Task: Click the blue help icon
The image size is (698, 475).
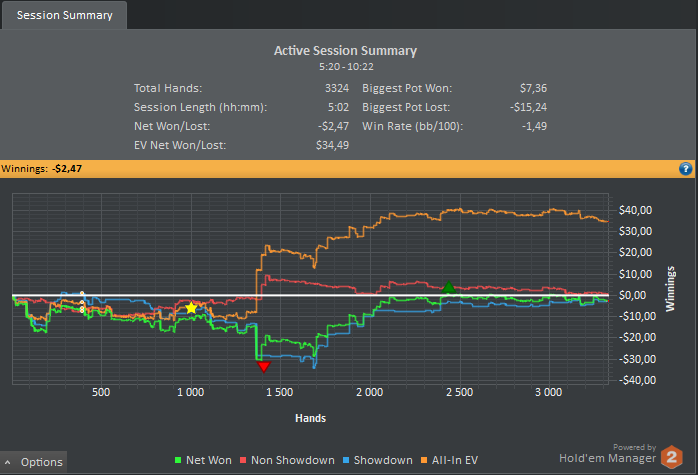Action: point(686,169)
